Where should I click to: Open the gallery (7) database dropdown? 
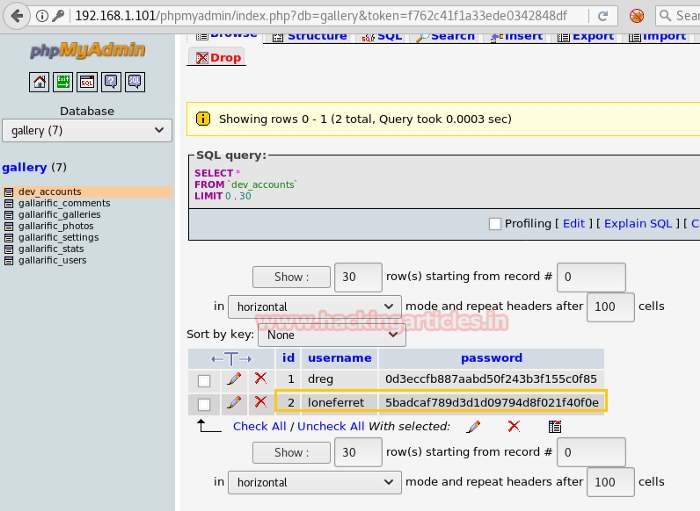(87, 130)
